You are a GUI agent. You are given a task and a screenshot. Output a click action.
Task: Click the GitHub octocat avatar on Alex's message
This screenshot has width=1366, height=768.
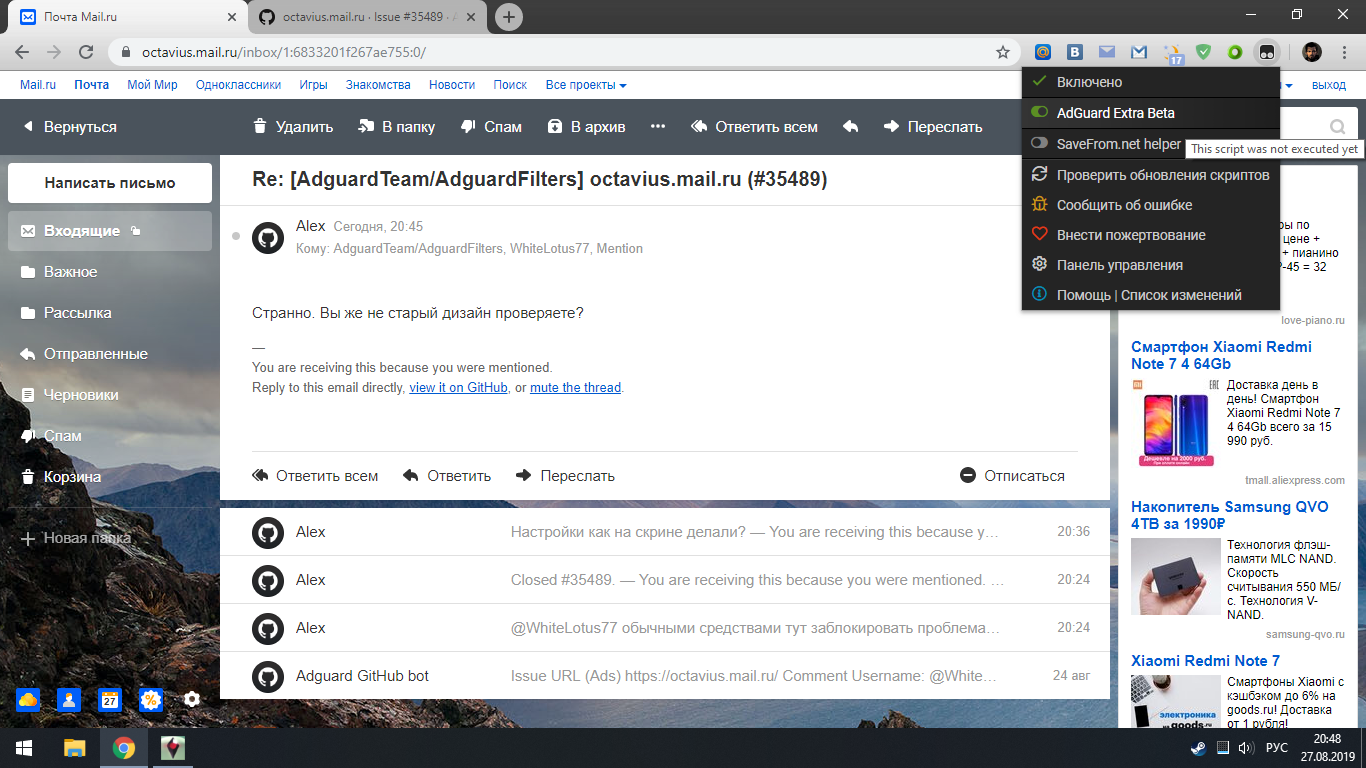268,239
